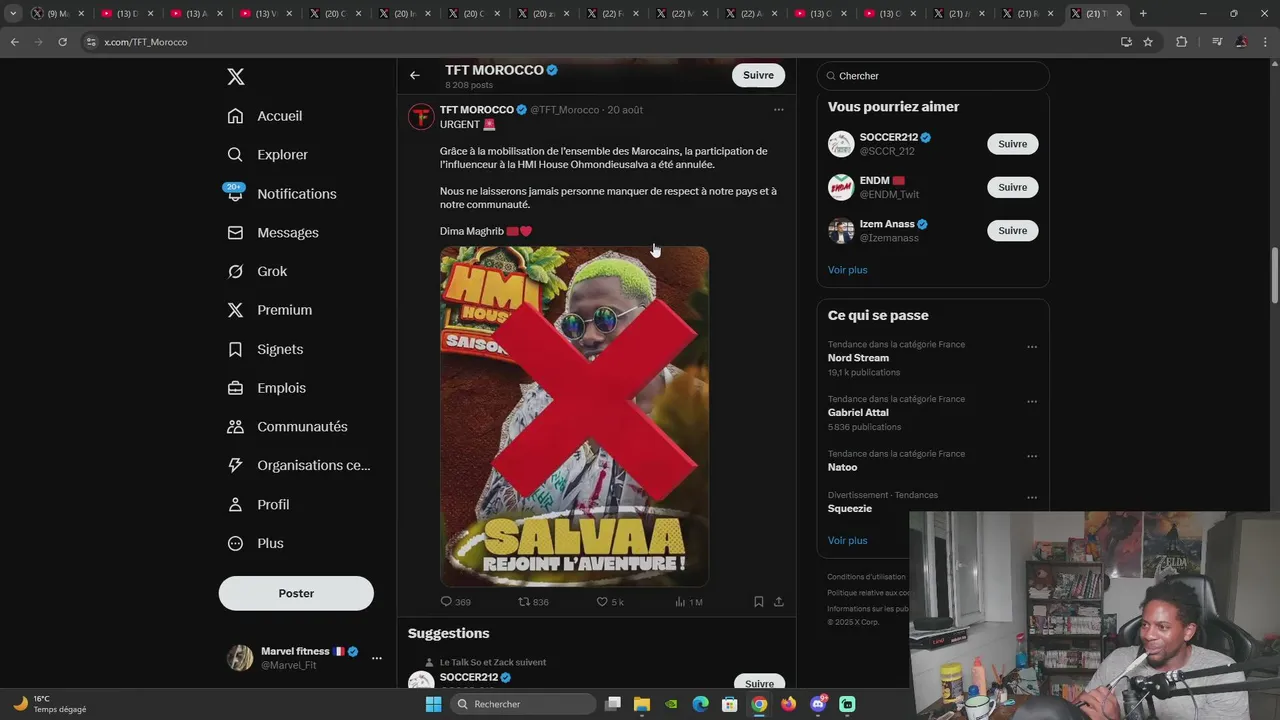The image size is (1280, 720).
Task: Open Communautés page
Action: (288, 427)
